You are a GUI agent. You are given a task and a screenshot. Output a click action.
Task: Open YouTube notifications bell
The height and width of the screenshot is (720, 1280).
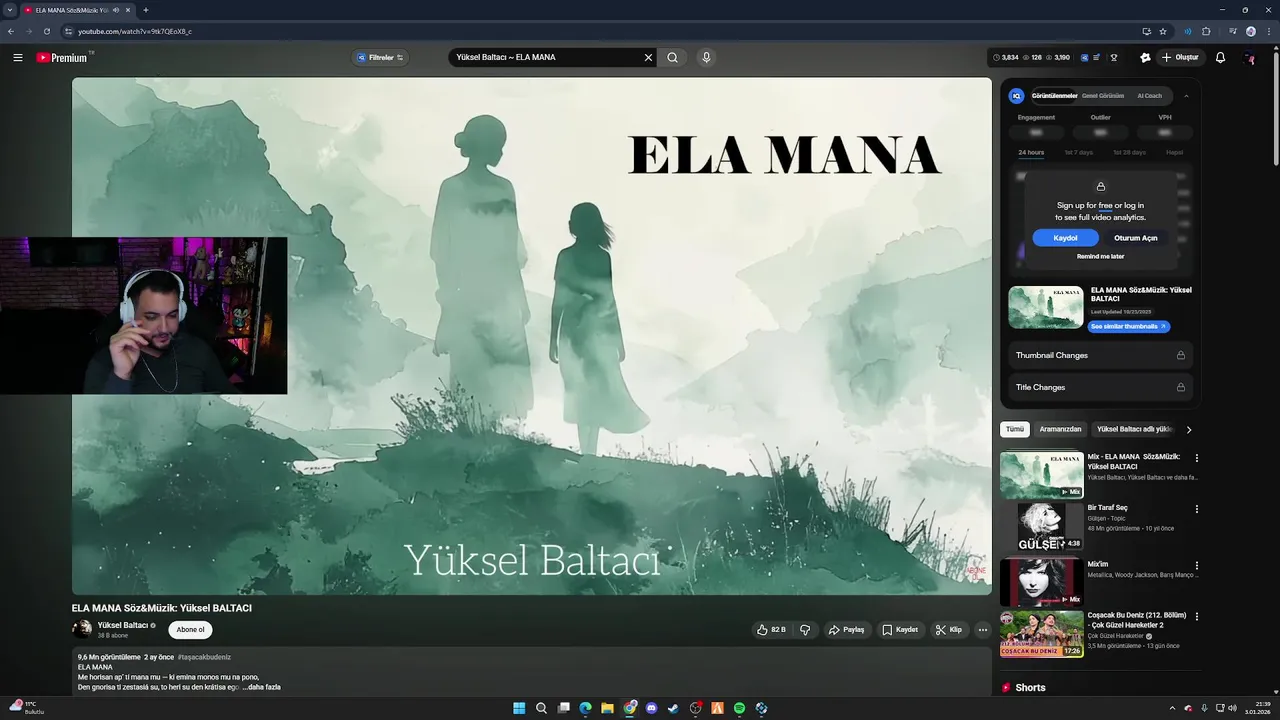tap(1220, 58)
